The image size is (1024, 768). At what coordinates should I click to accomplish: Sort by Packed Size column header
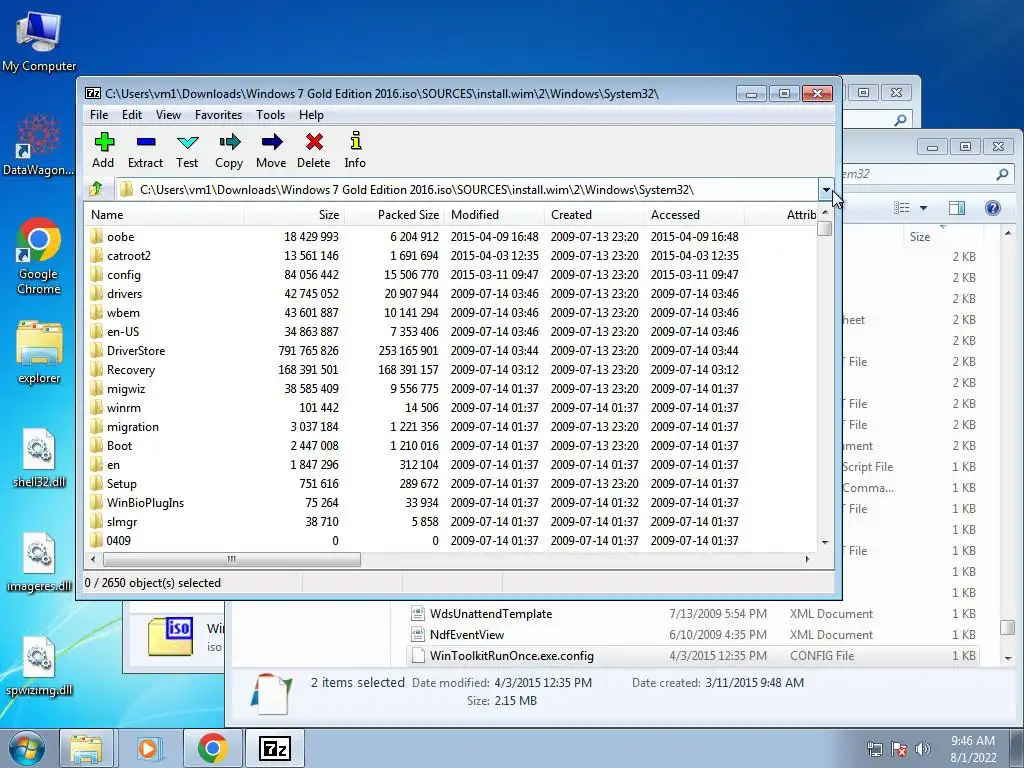[x=394, y=214]
